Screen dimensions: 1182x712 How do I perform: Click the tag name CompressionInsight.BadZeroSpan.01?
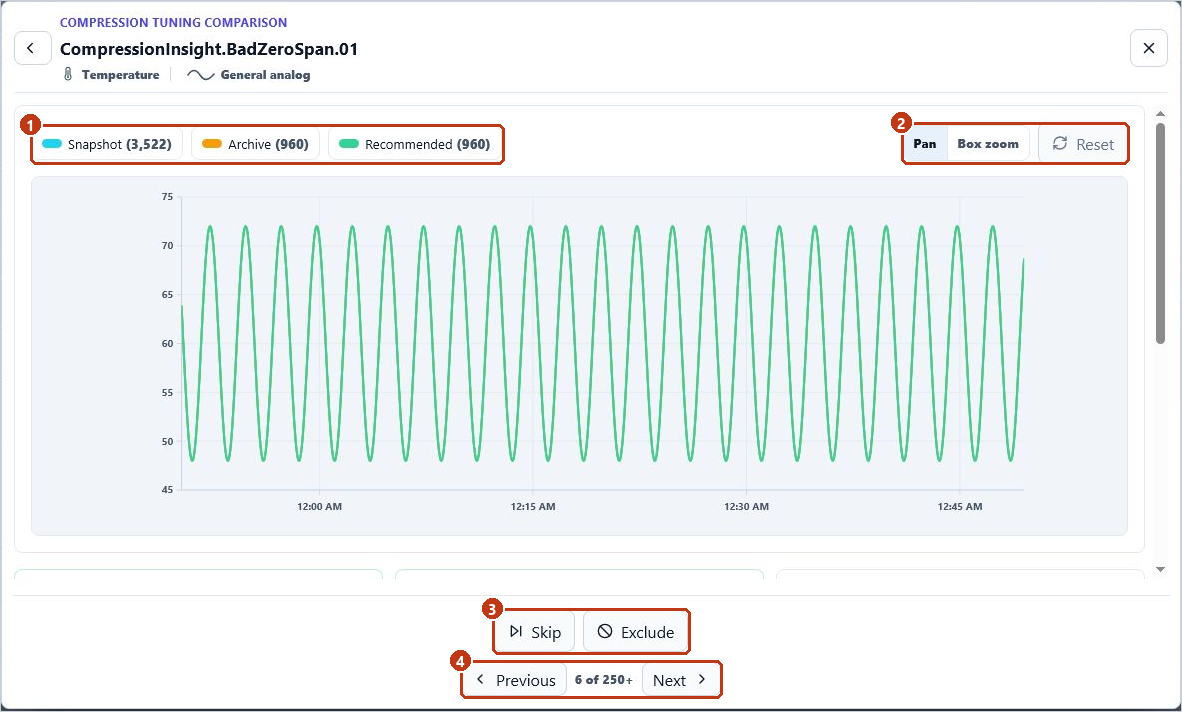pyautogui.click(x=209, y=49)
